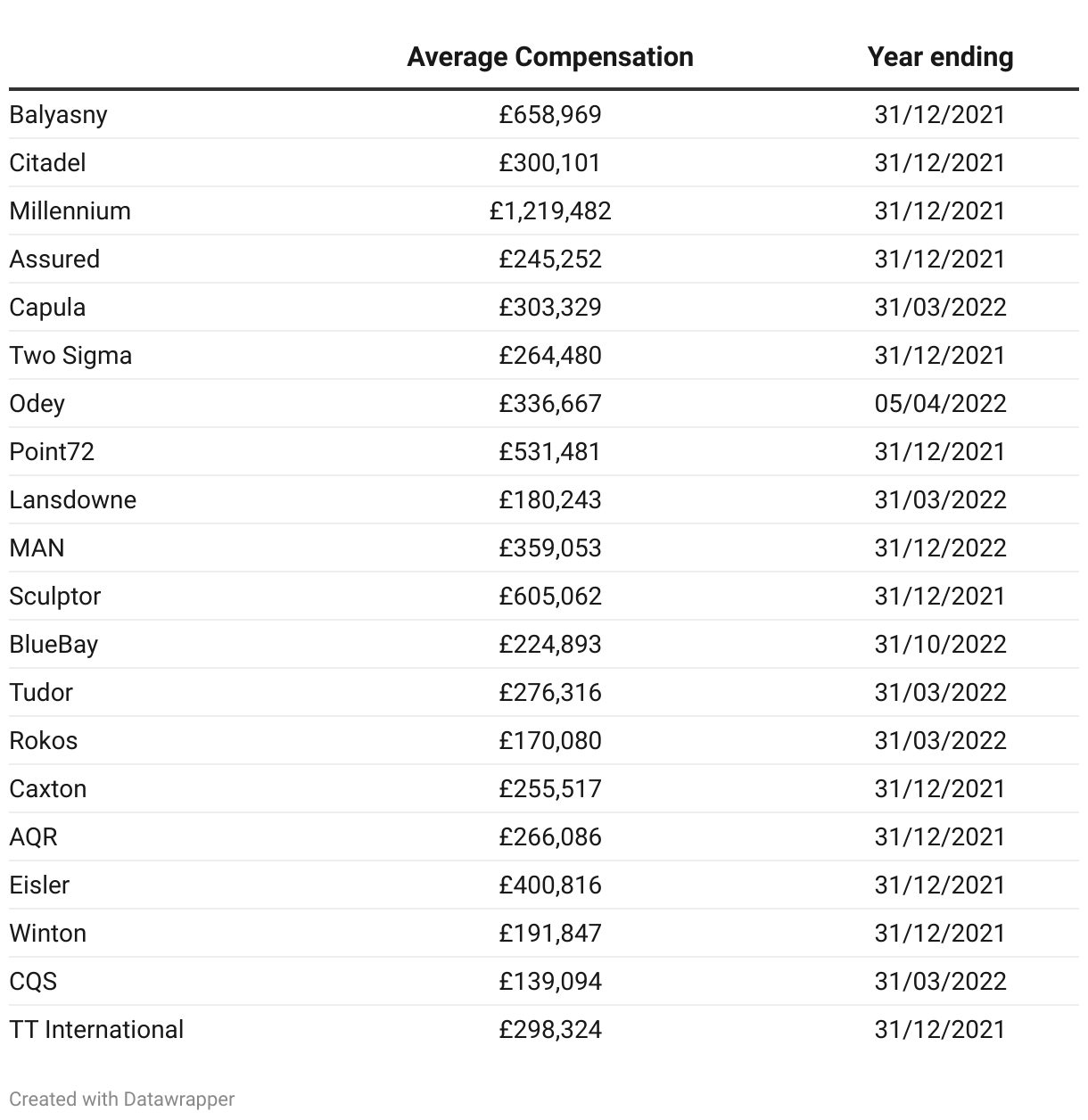Click the Average Compensation column header
This screenshot has height=1120, width=1088.
(x=549, y=57)
